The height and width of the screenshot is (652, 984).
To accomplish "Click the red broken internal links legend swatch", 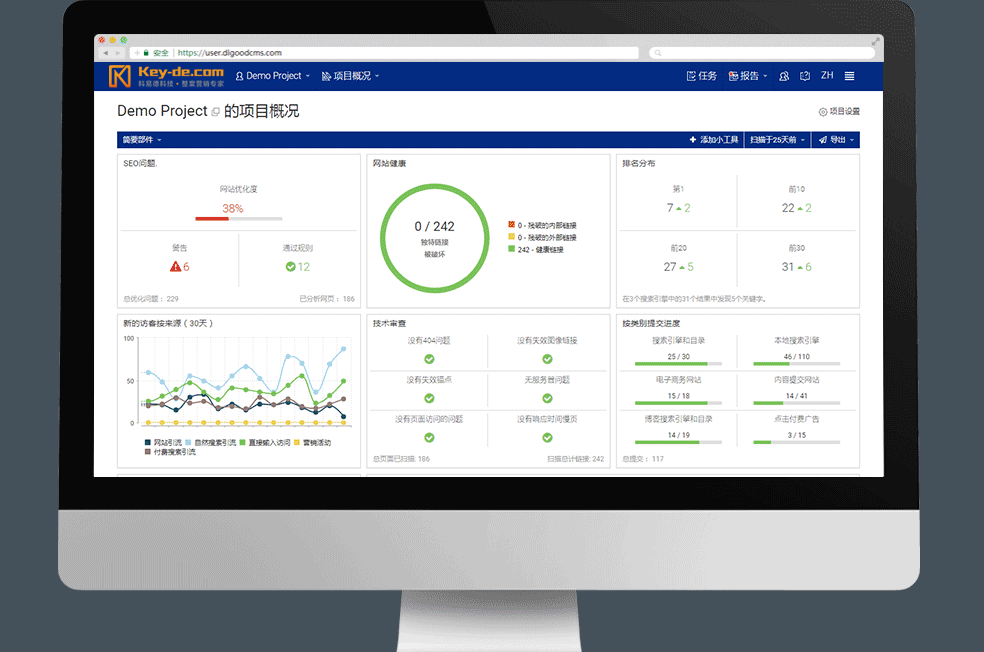I will [511, 225].
